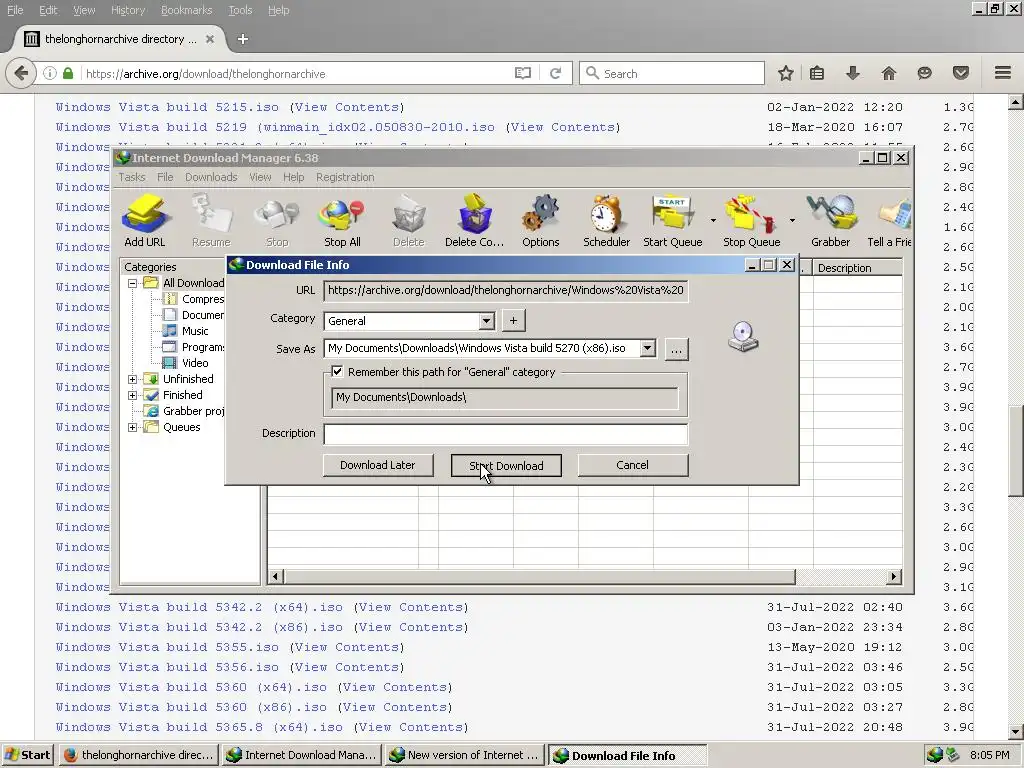This screenshot has width=1024, height=768.
Task: Open Start Queue dropdown arrow
Action: (713, 220)
